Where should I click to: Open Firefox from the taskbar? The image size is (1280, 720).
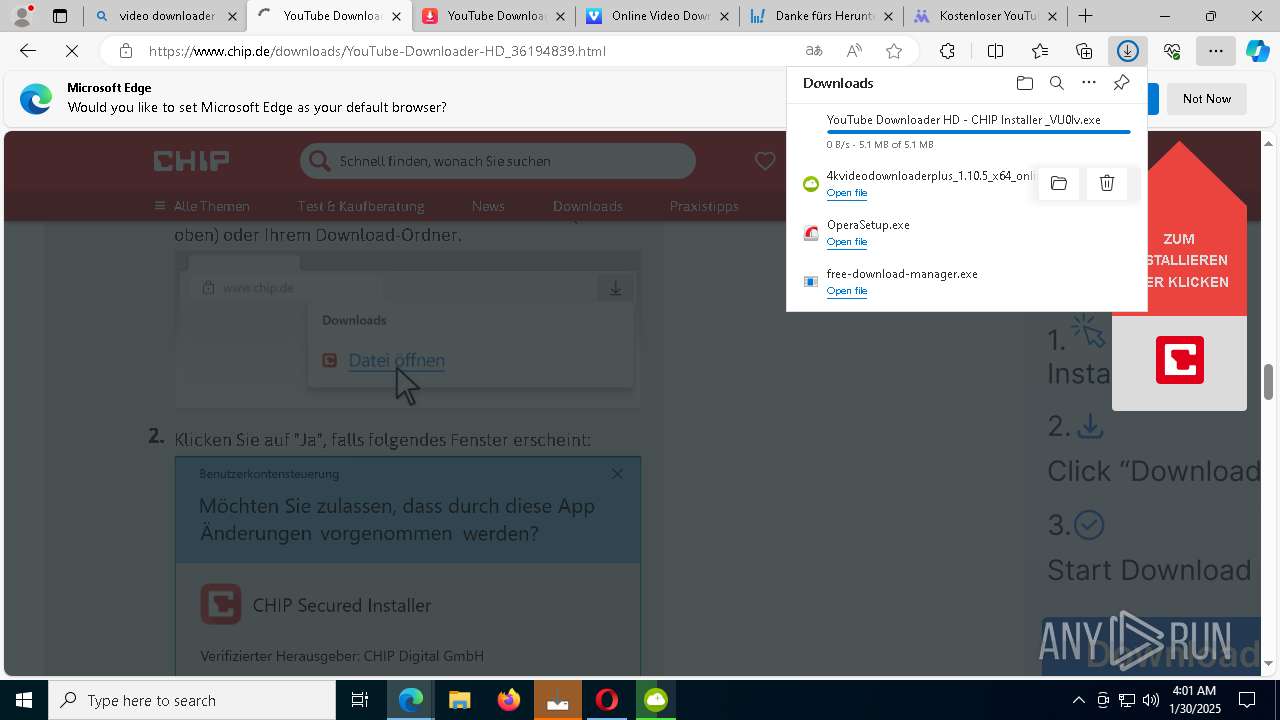[x=509, y=700]
